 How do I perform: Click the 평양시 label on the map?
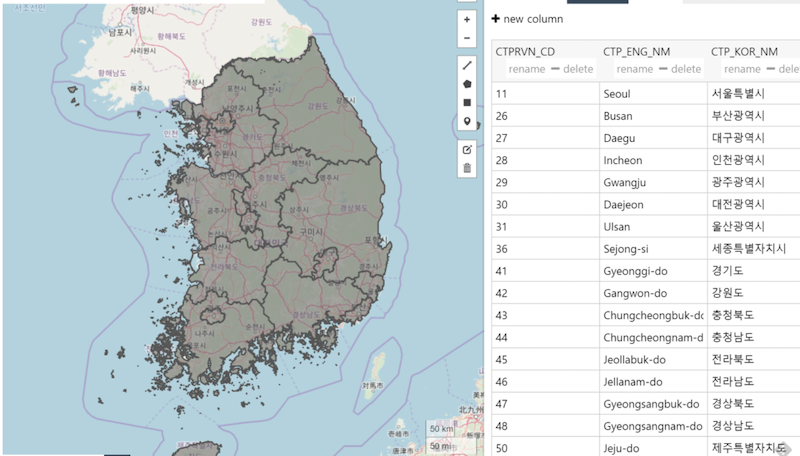pyautogui.click(x=142, y=10)
